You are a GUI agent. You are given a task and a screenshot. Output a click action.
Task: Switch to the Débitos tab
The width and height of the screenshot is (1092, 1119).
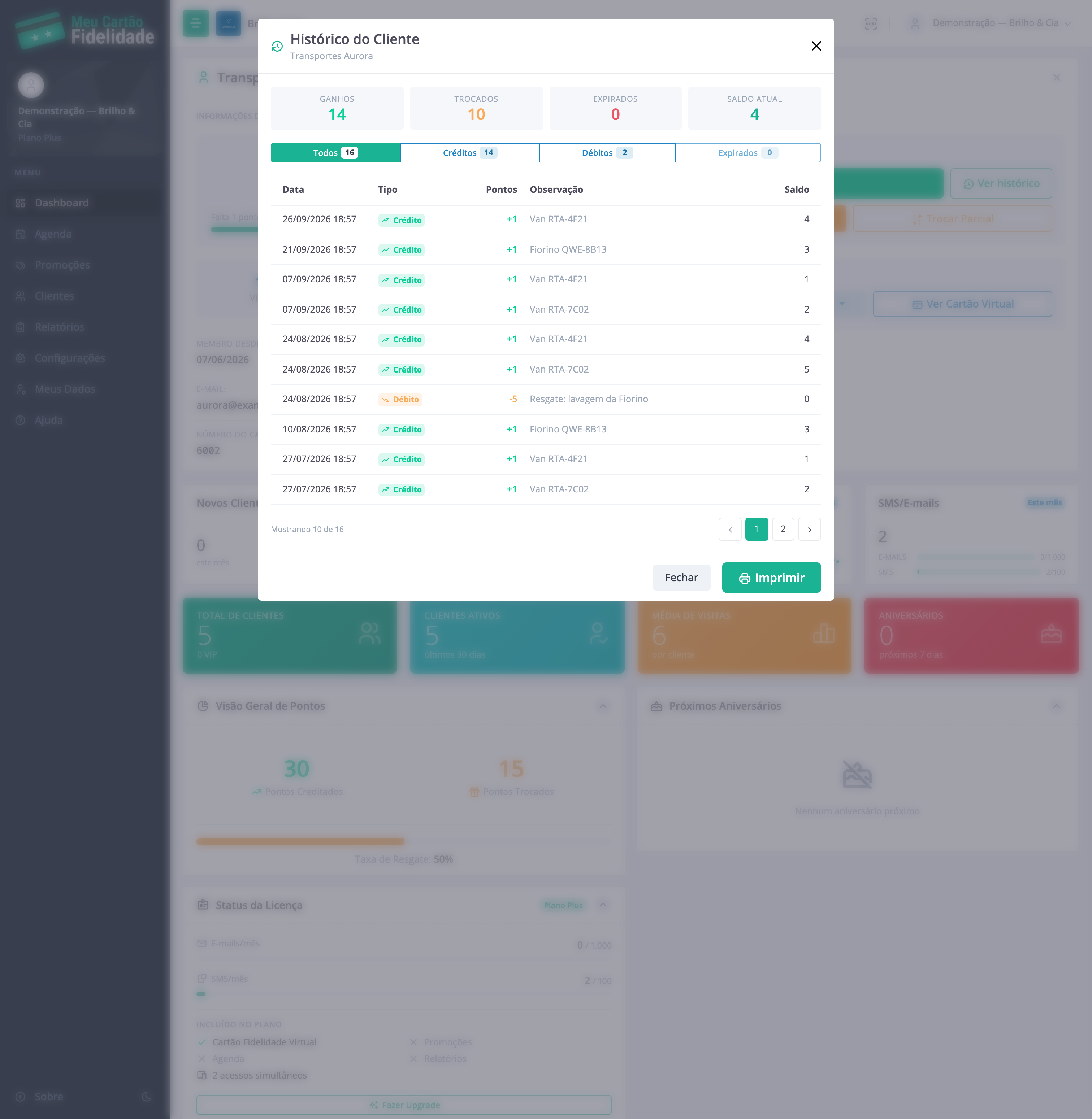pos(607,152)
